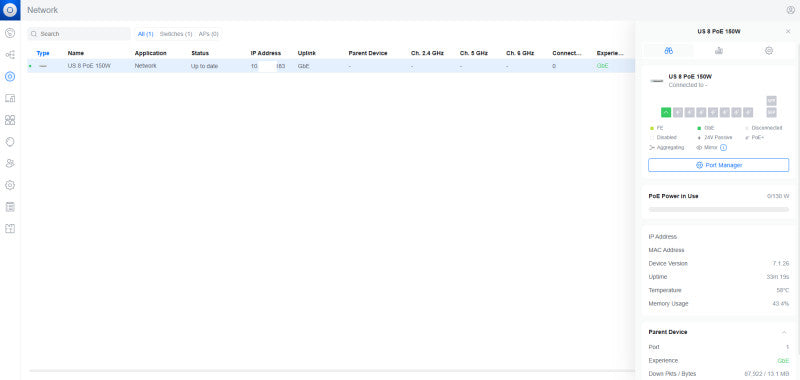800x380 pixels.
Task: Open the user account icon top right
Action: click(790, 10)
